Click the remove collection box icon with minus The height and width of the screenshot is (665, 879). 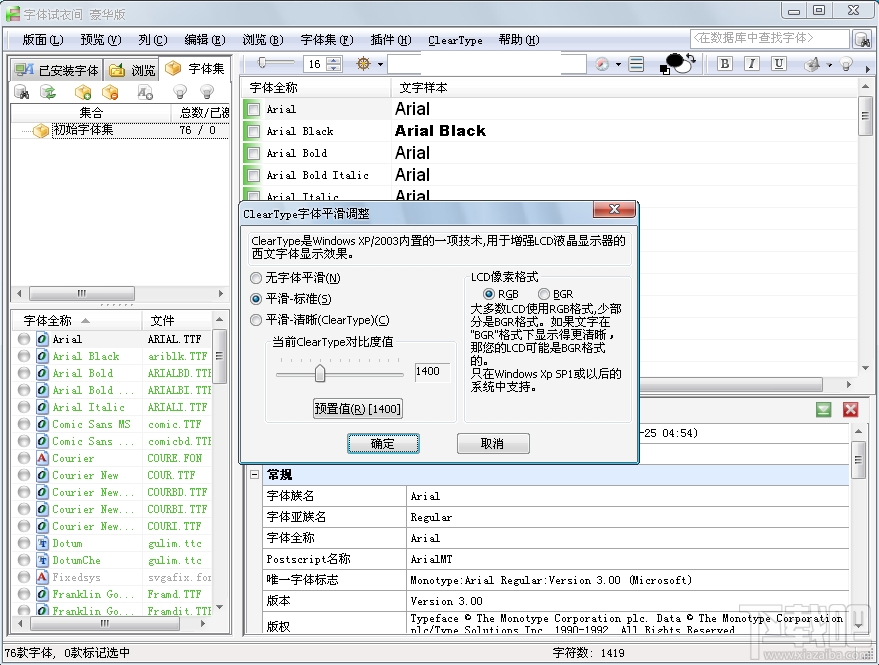point(110,92)
